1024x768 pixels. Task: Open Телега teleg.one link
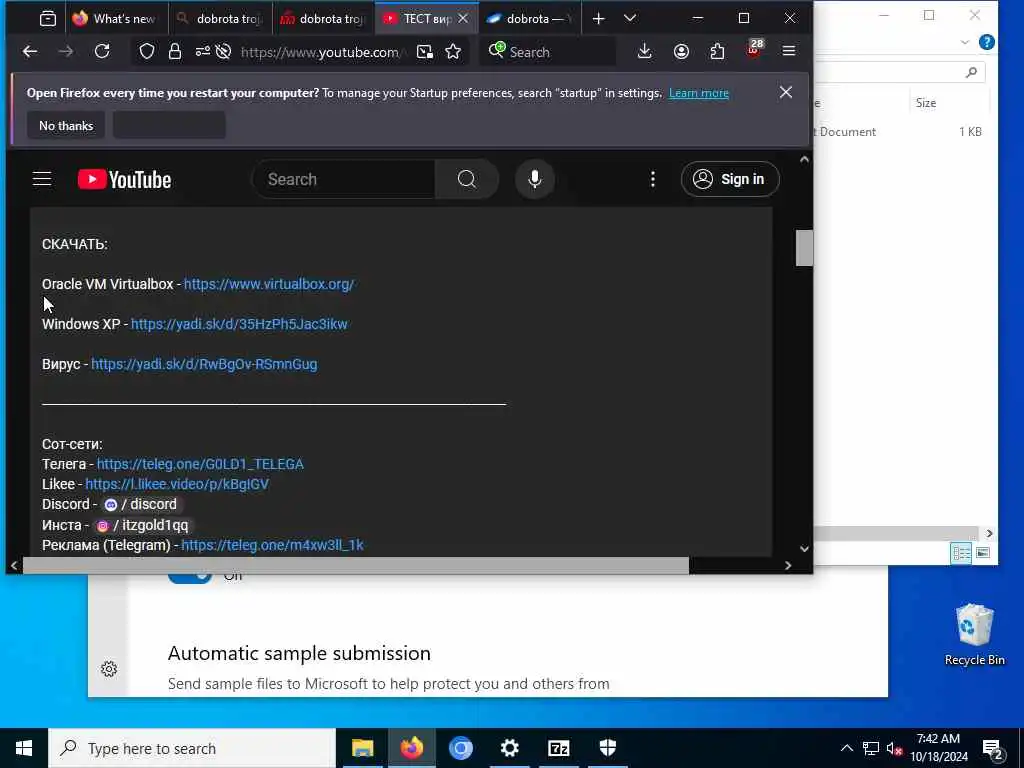(200, 464)
